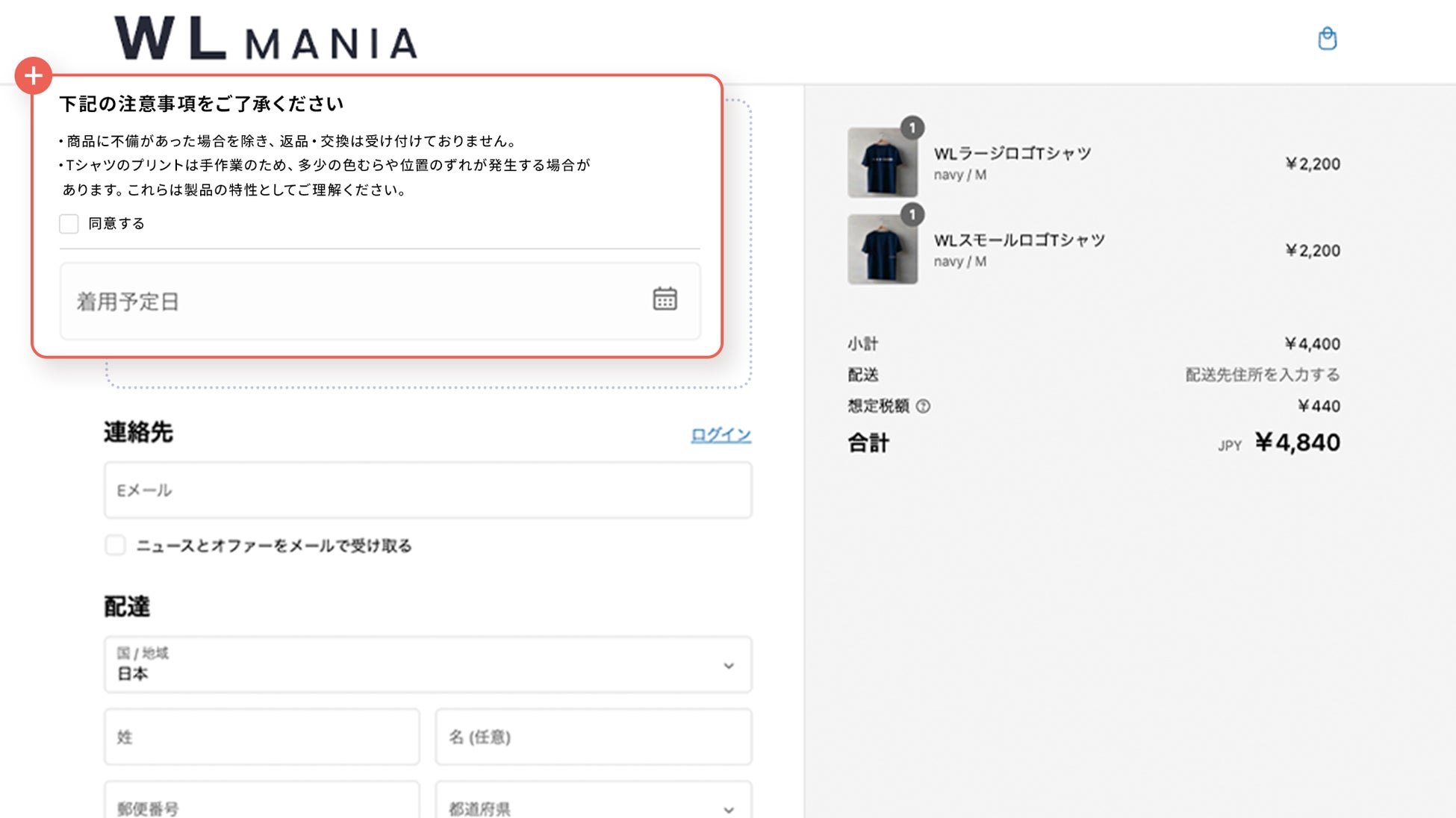Select the WLスモールロゴTシャツ thumbnail

tap(882, 249)
